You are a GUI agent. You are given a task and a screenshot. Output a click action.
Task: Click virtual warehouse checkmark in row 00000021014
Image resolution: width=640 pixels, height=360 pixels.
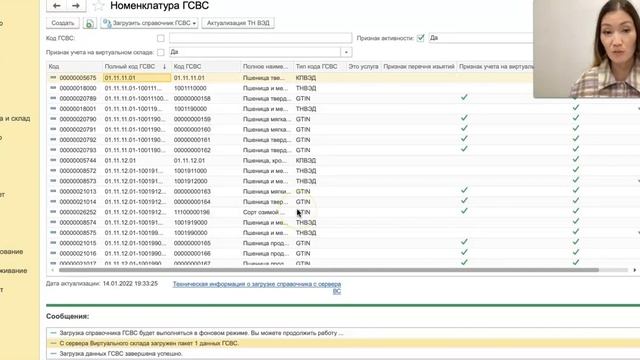(x=464, y=200)
